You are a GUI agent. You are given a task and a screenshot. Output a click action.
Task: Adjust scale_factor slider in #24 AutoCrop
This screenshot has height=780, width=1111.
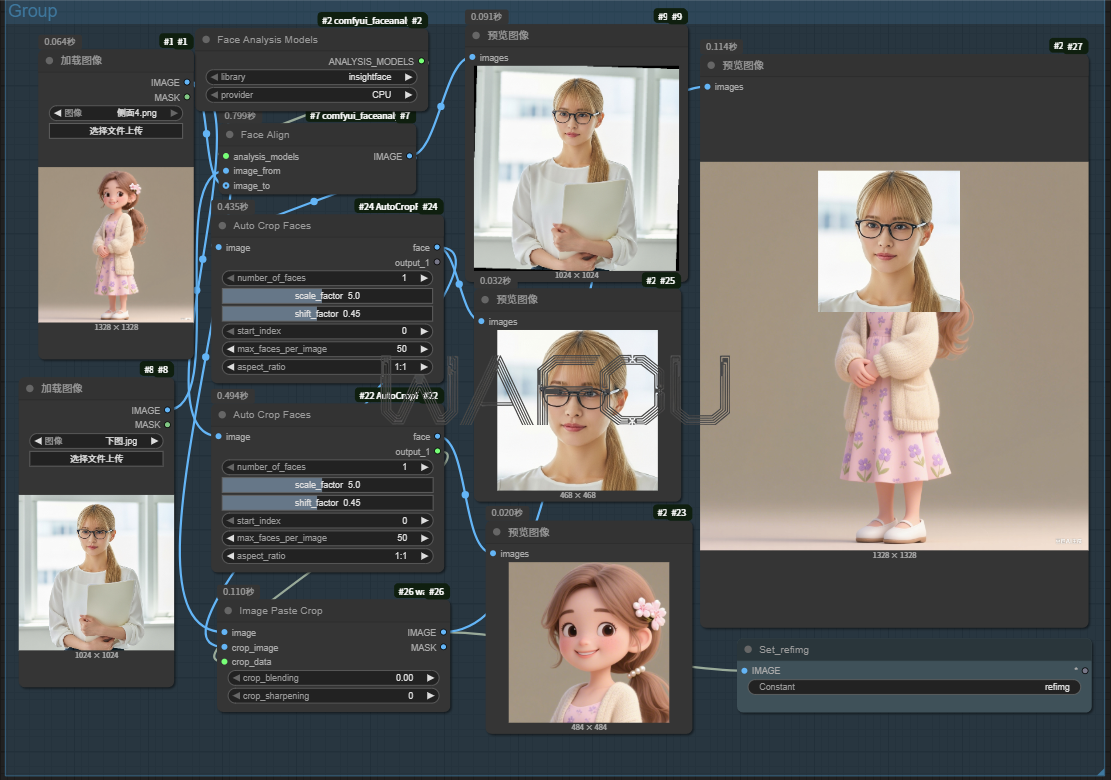pos(327,296)
